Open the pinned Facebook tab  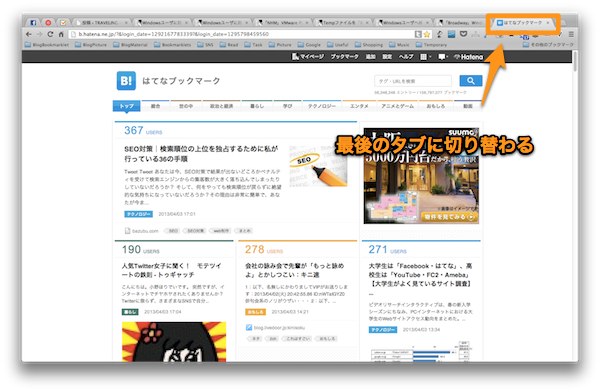click(x=33, y=23)
